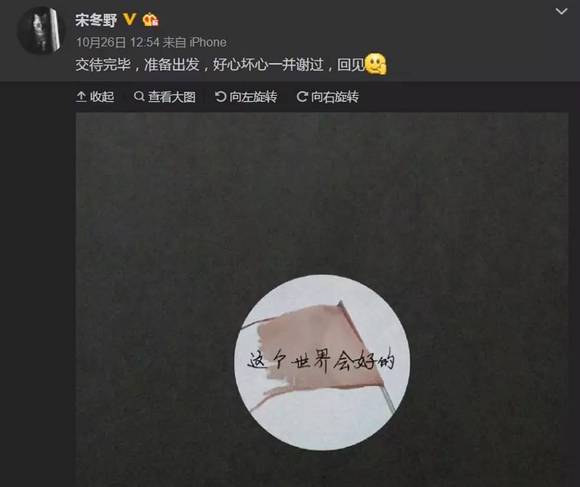Click the magnifier icon beside 查看大图
580x487 pixels.
[x=139, y=97]
